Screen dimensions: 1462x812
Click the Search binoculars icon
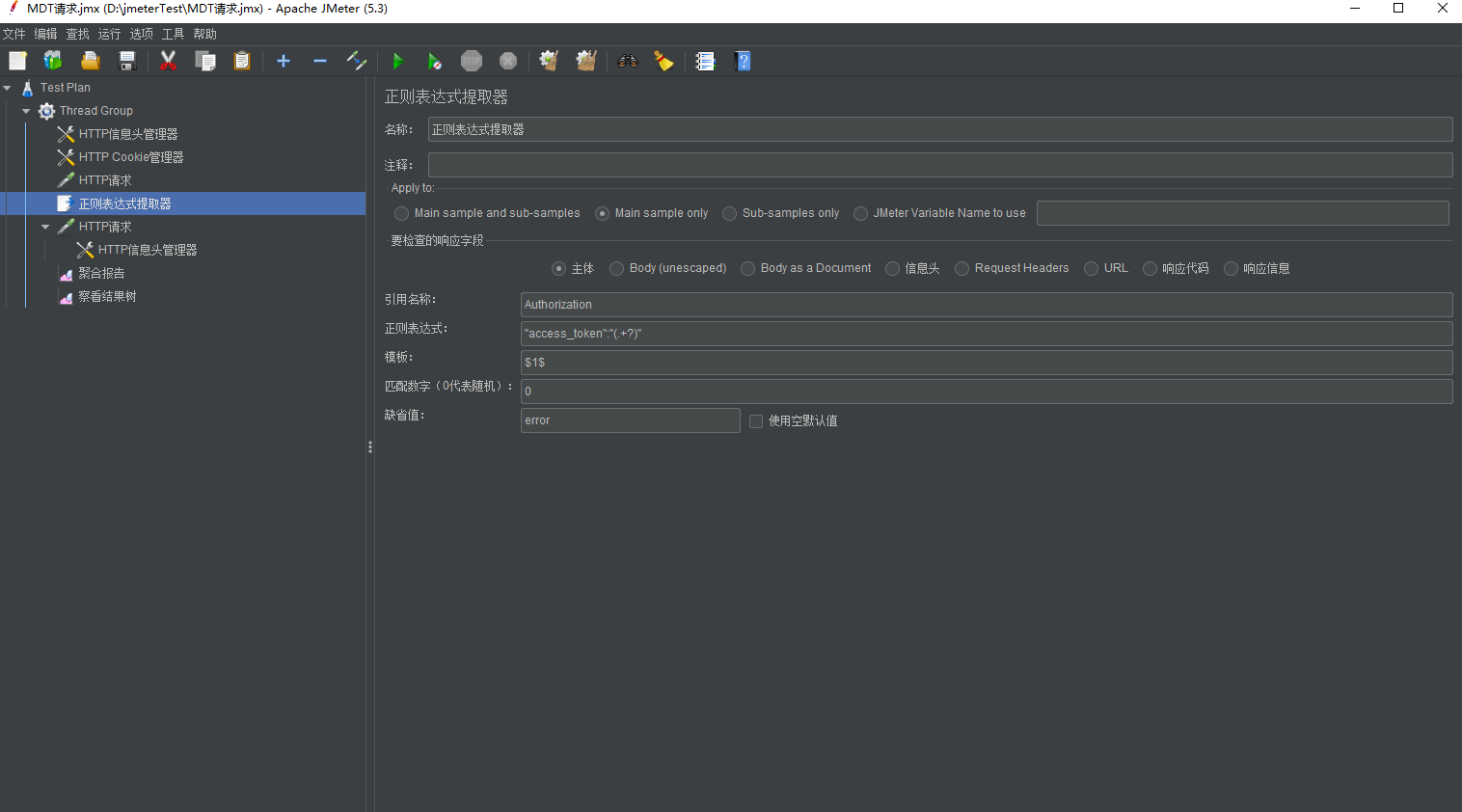pos(628,61)
